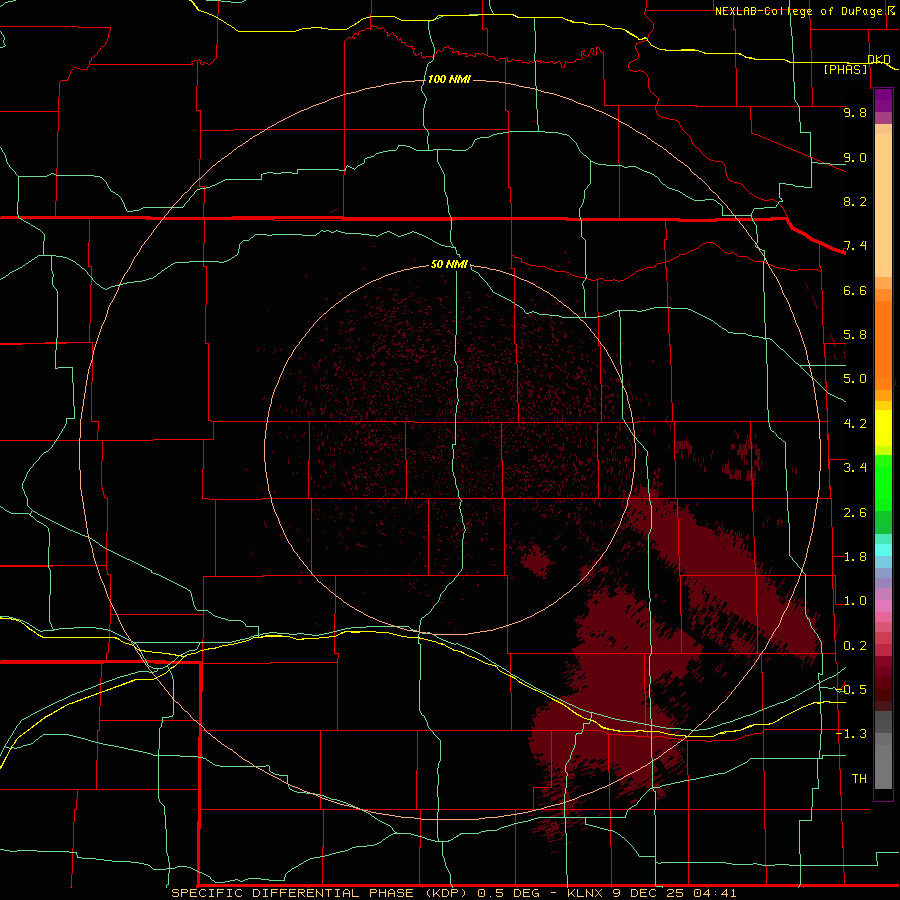
Task: Click the 1.8 color scale value
Action: tap(855, 557)
